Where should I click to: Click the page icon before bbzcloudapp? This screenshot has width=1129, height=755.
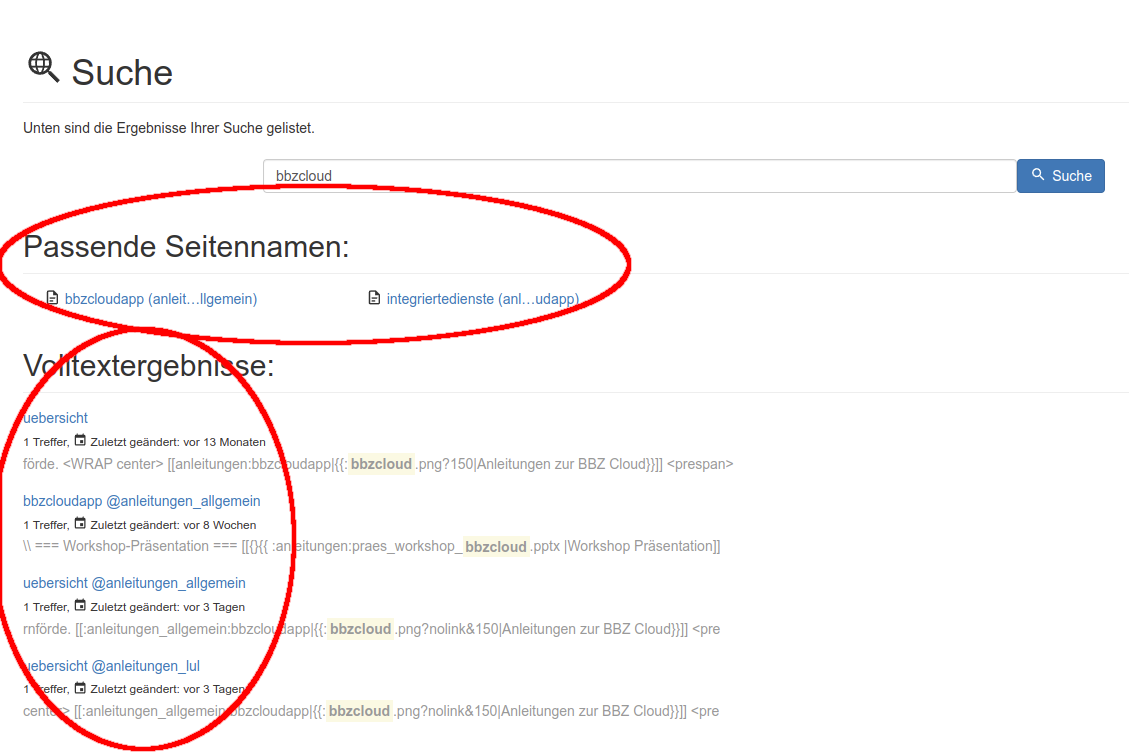click(x=53, y=298)
